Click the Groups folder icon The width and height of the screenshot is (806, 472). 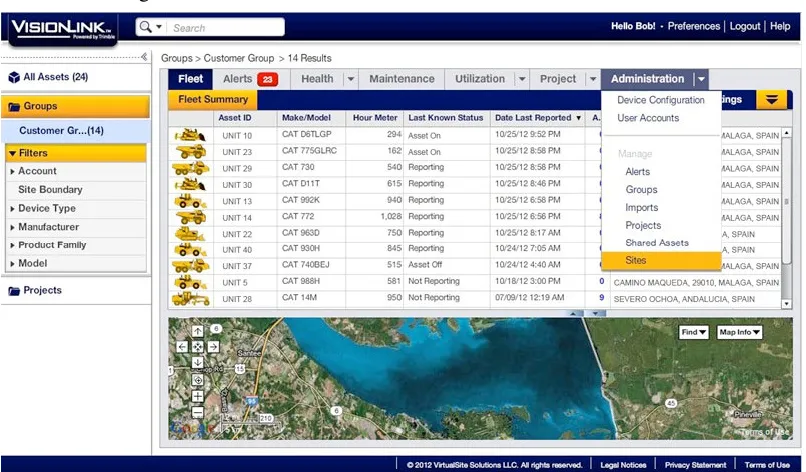click(14, 106)
